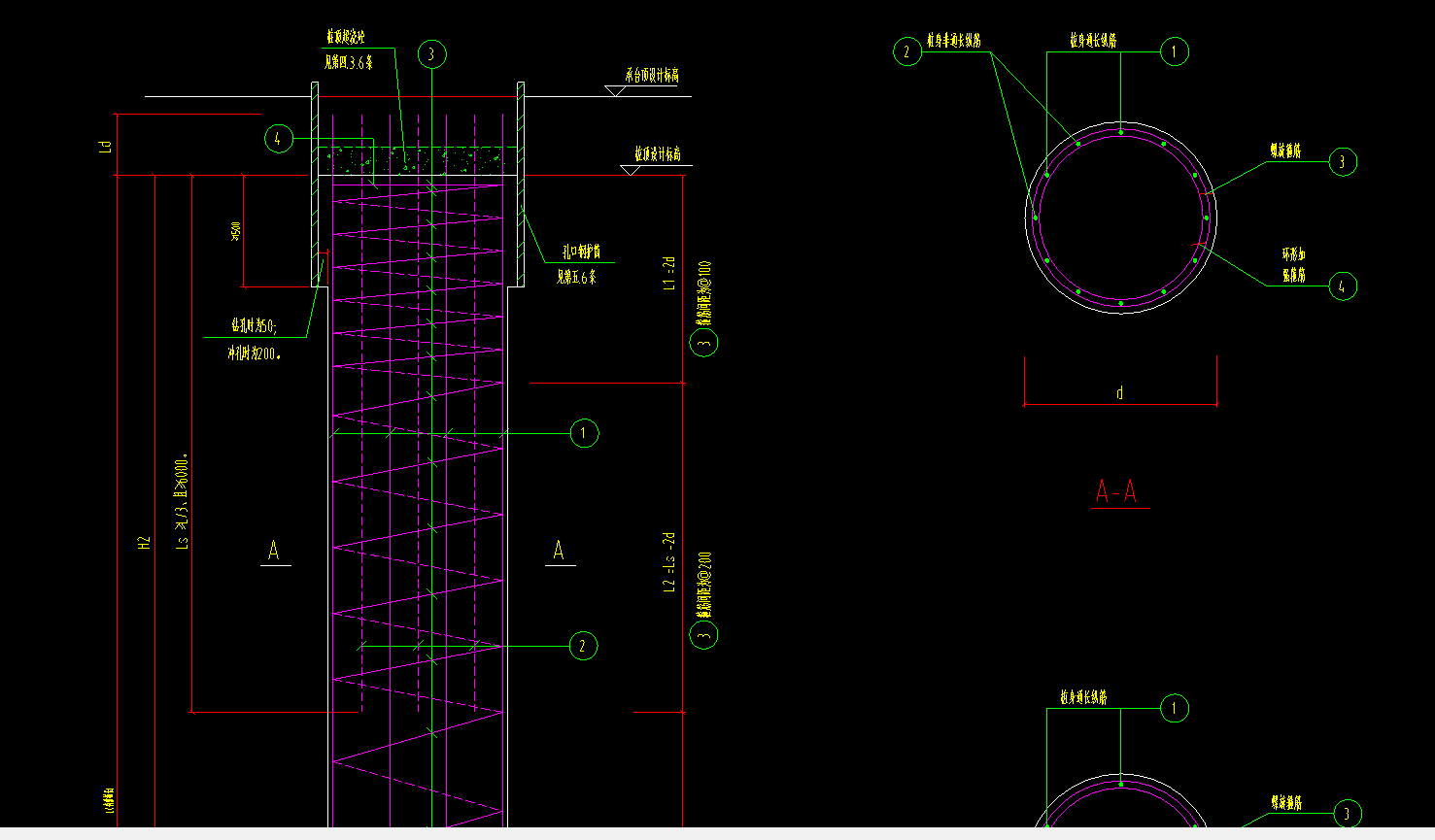Click the Ld dimension label
Viewport: 1435px width, 840px height.
tap(106, 147)
